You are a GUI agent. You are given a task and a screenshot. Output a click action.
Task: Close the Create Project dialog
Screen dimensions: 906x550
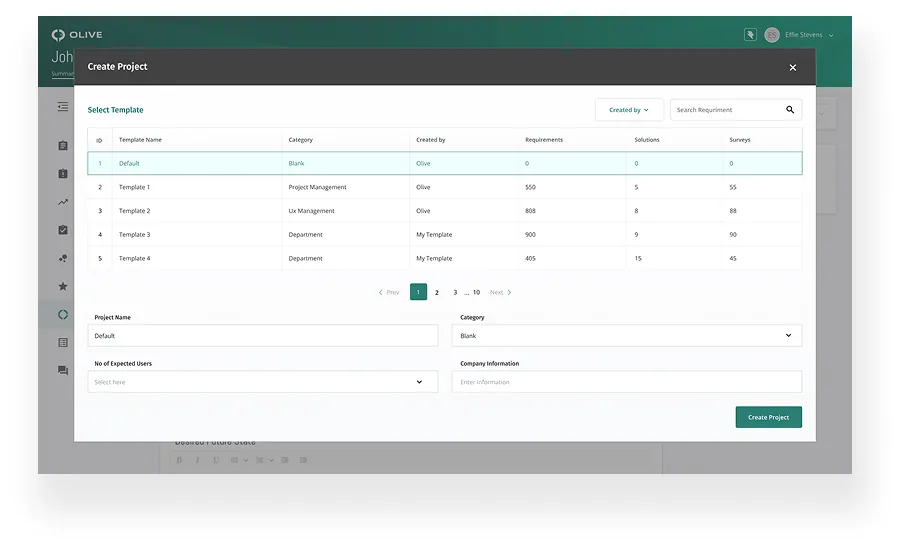click(x=793, y=68)
